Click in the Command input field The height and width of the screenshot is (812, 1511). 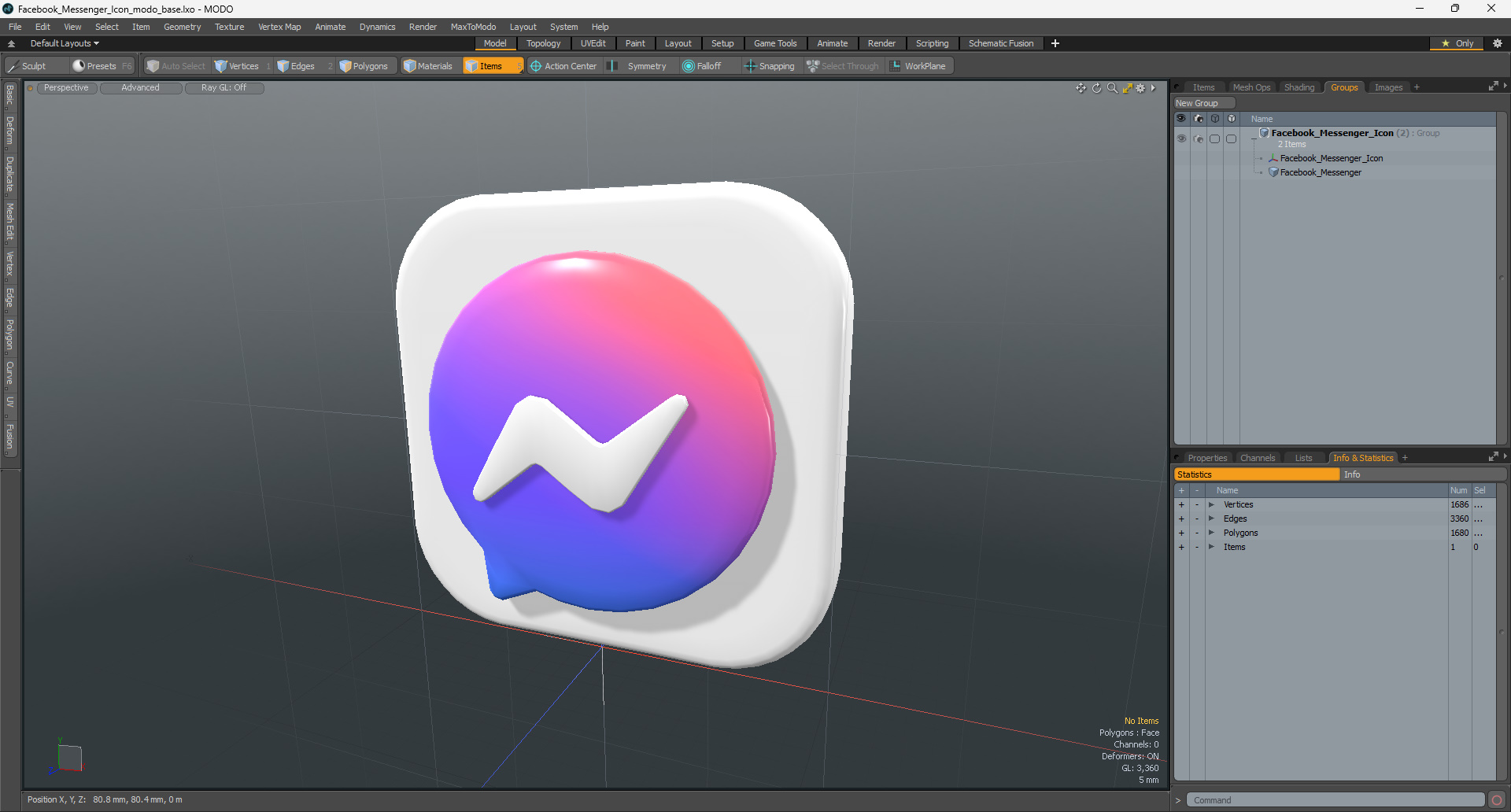[x=1336, y=800]
